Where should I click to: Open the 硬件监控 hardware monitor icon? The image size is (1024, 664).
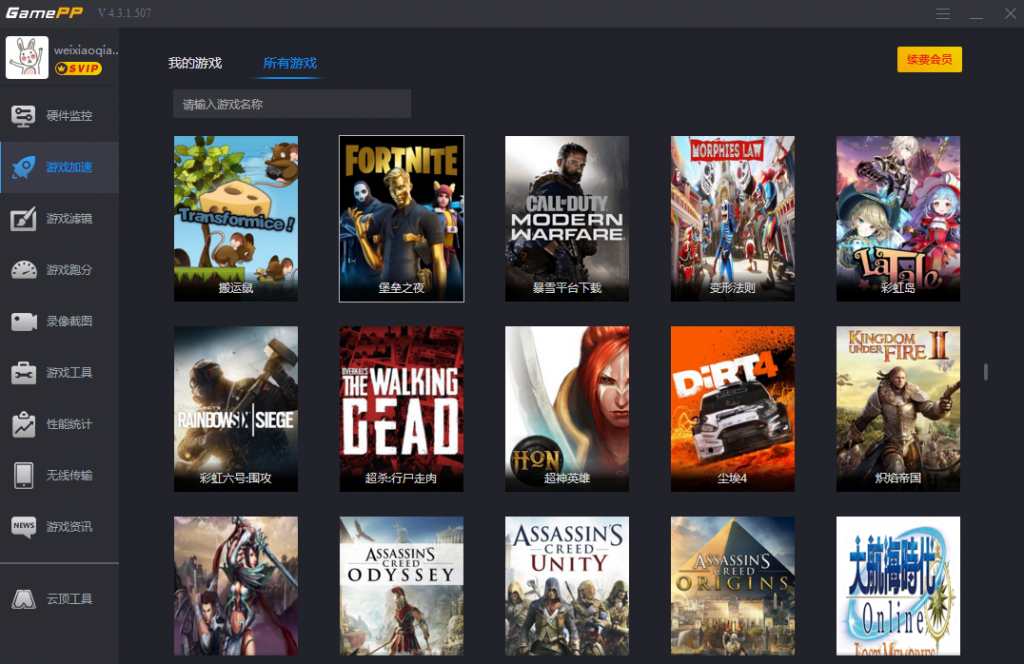click(x=24, y=116)
